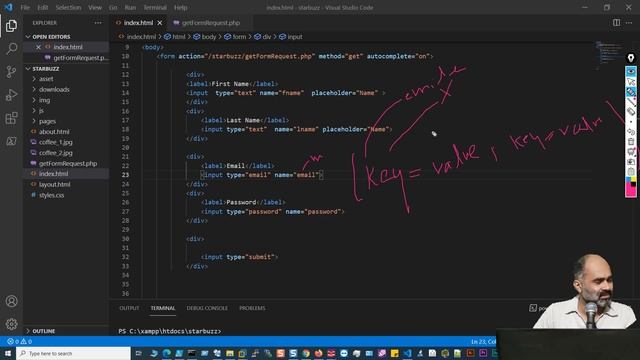Open the Explorer view in activity bar
Screen dimensions: 640x360
pyautogui.click(x=11, y=26)
